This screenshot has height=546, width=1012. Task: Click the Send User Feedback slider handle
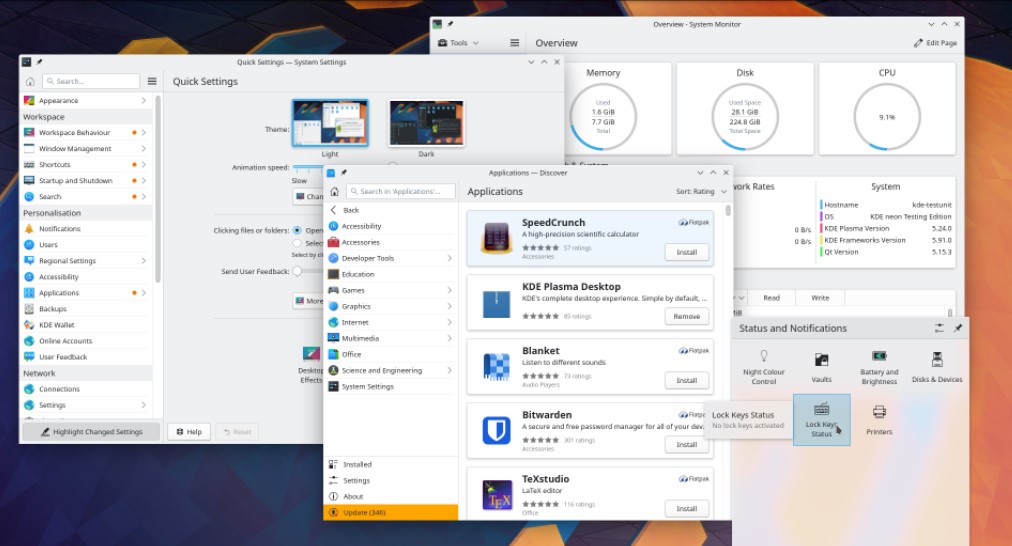click(x=297, y=271)
